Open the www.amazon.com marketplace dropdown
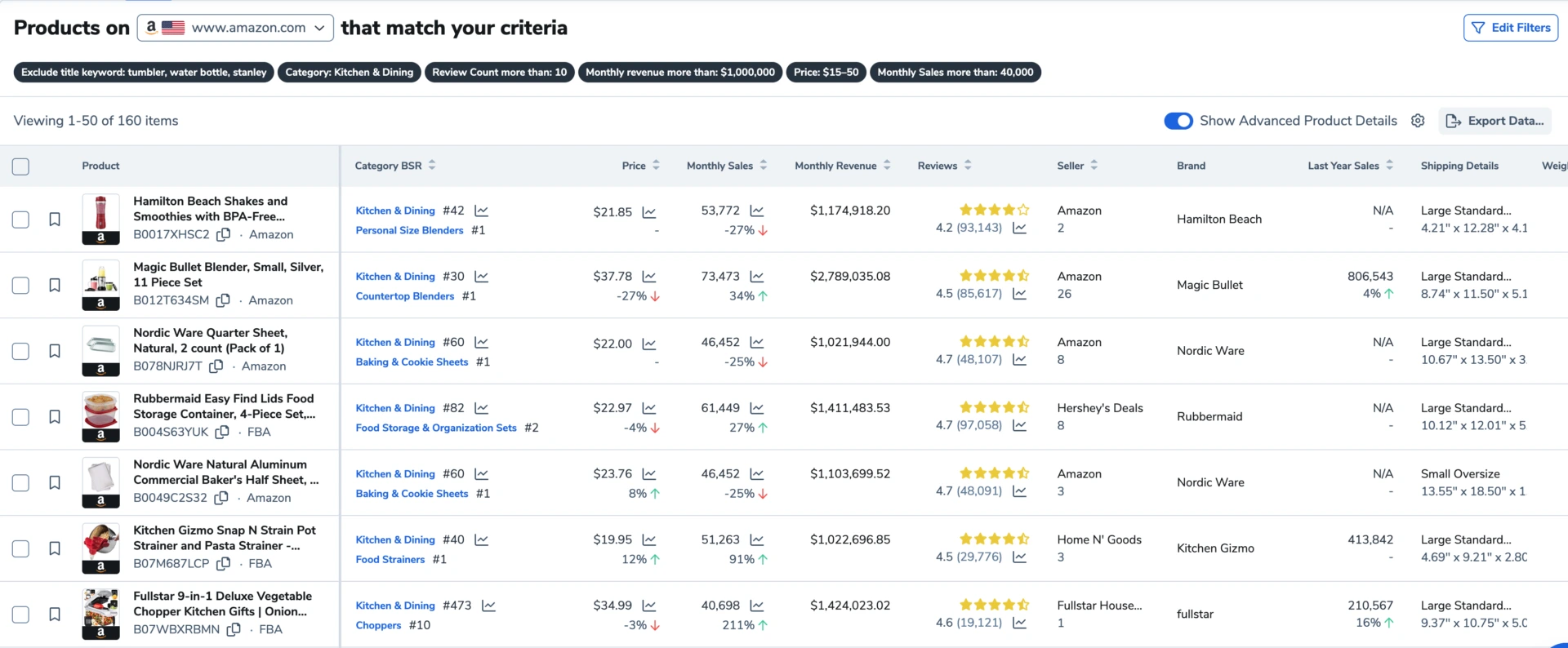Screen dimensions: 1568x648 [235, 28]
